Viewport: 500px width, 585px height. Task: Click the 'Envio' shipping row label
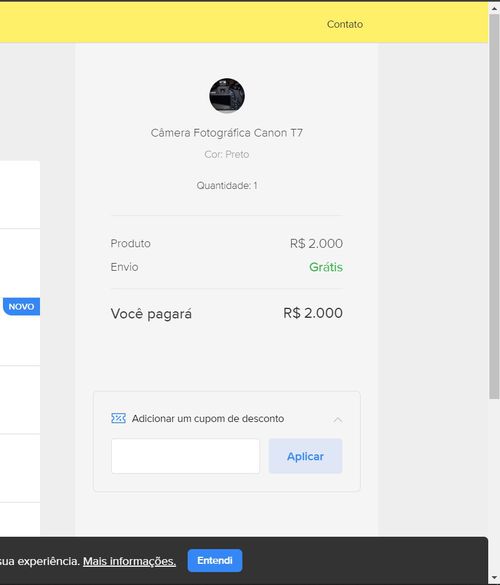124,267
